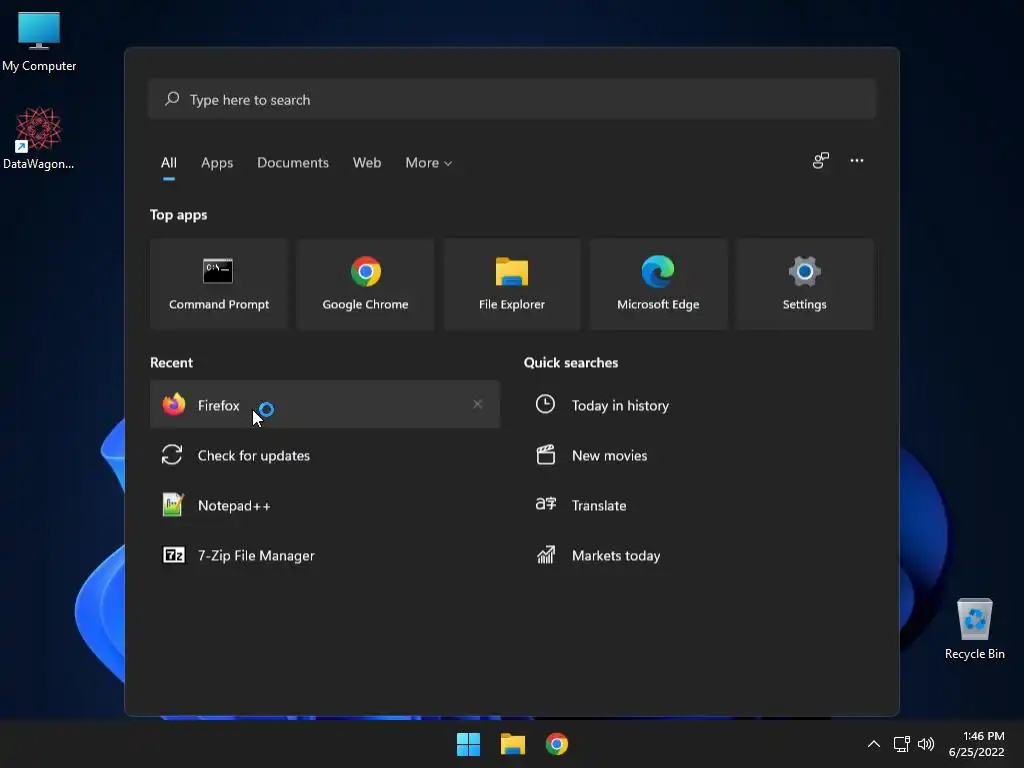
Task: Click the account/feedback icon beside the ellipsis
Action: (x=821, y=161)
